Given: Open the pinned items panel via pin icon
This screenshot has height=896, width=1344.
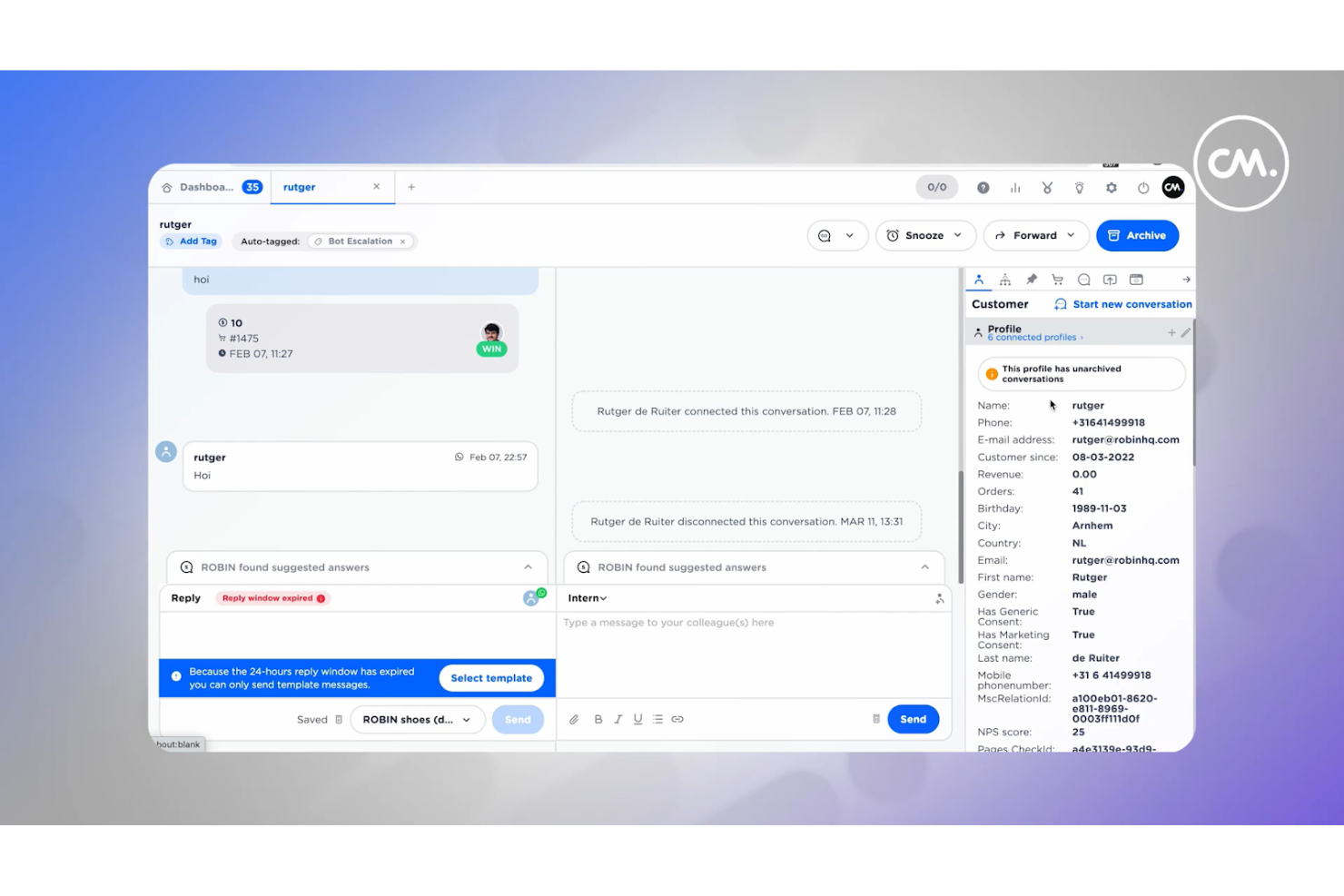Looking at the screenshot, I should 1032,279.
